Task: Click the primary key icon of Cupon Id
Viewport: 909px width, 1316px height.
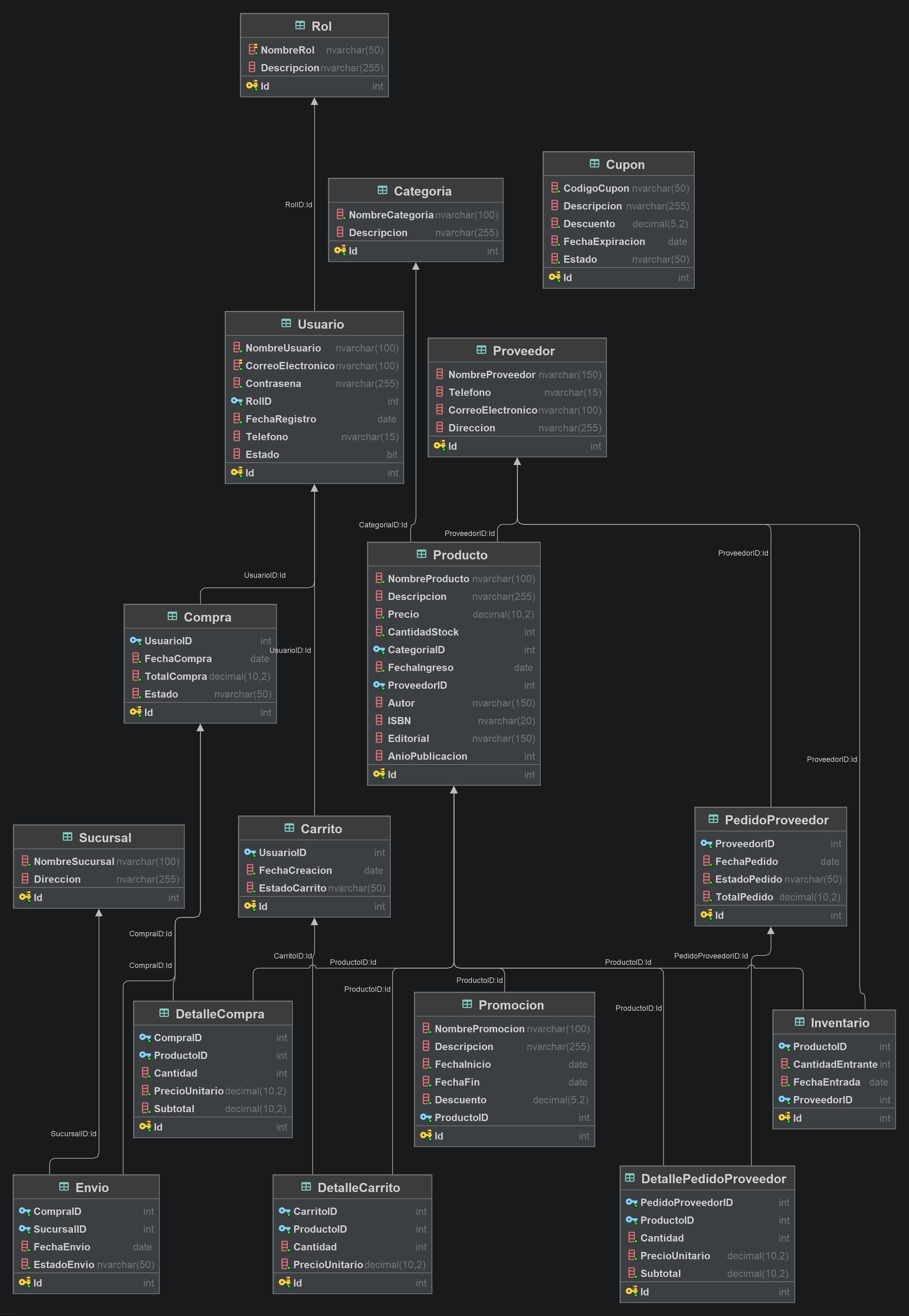Action: click(555, 277)
